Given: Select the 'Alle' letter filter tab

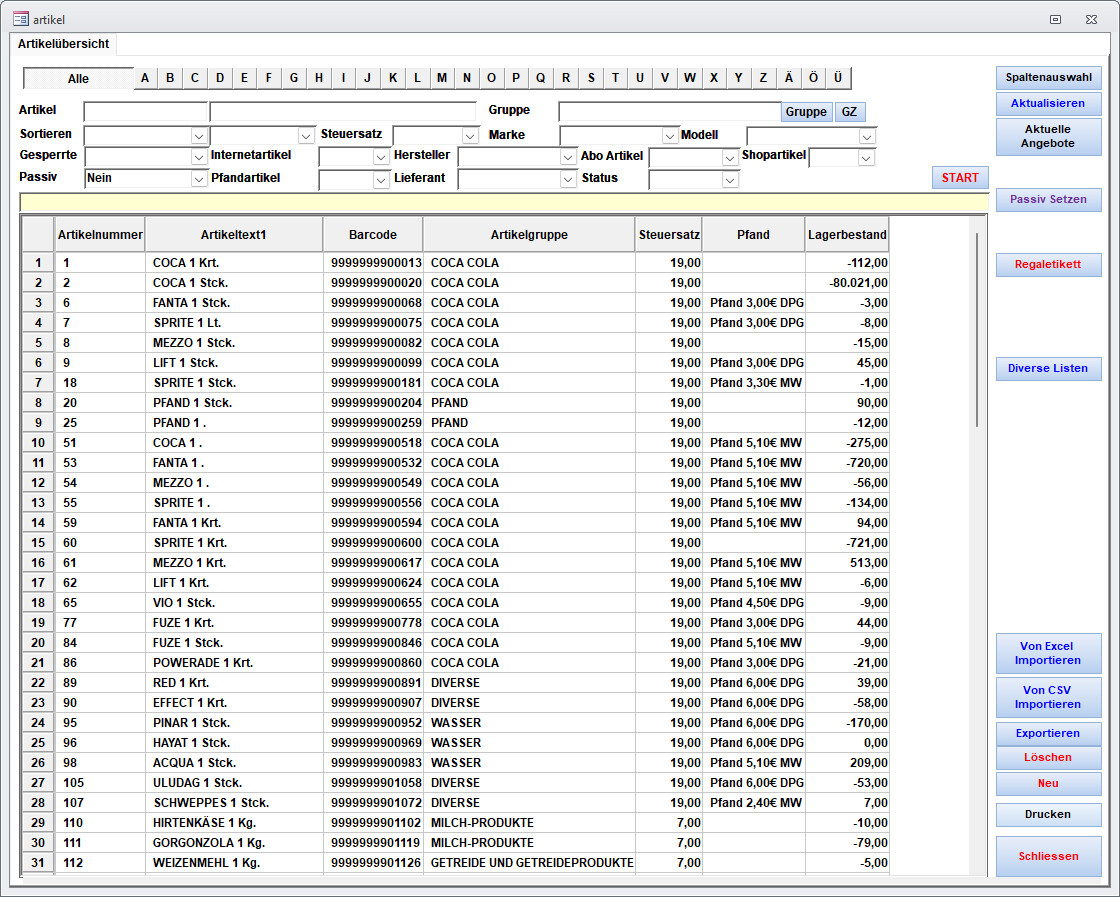Looking at the screenshot, I should point(78,78).
